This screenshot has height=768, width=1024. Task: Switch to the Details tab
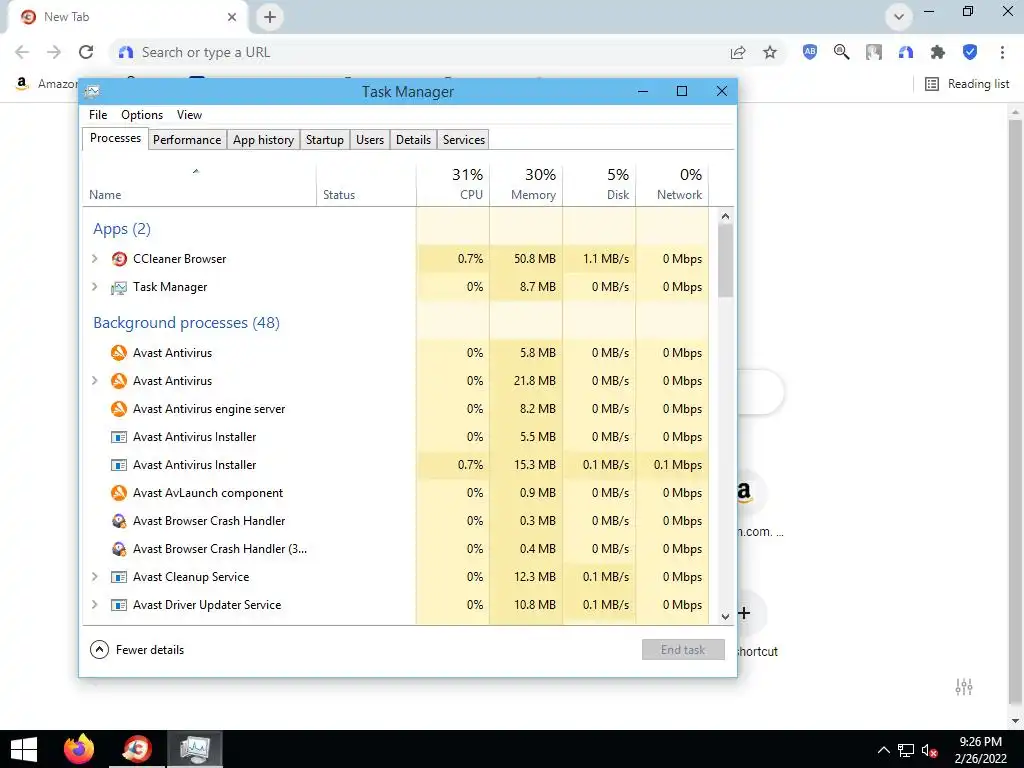(413, 140)
